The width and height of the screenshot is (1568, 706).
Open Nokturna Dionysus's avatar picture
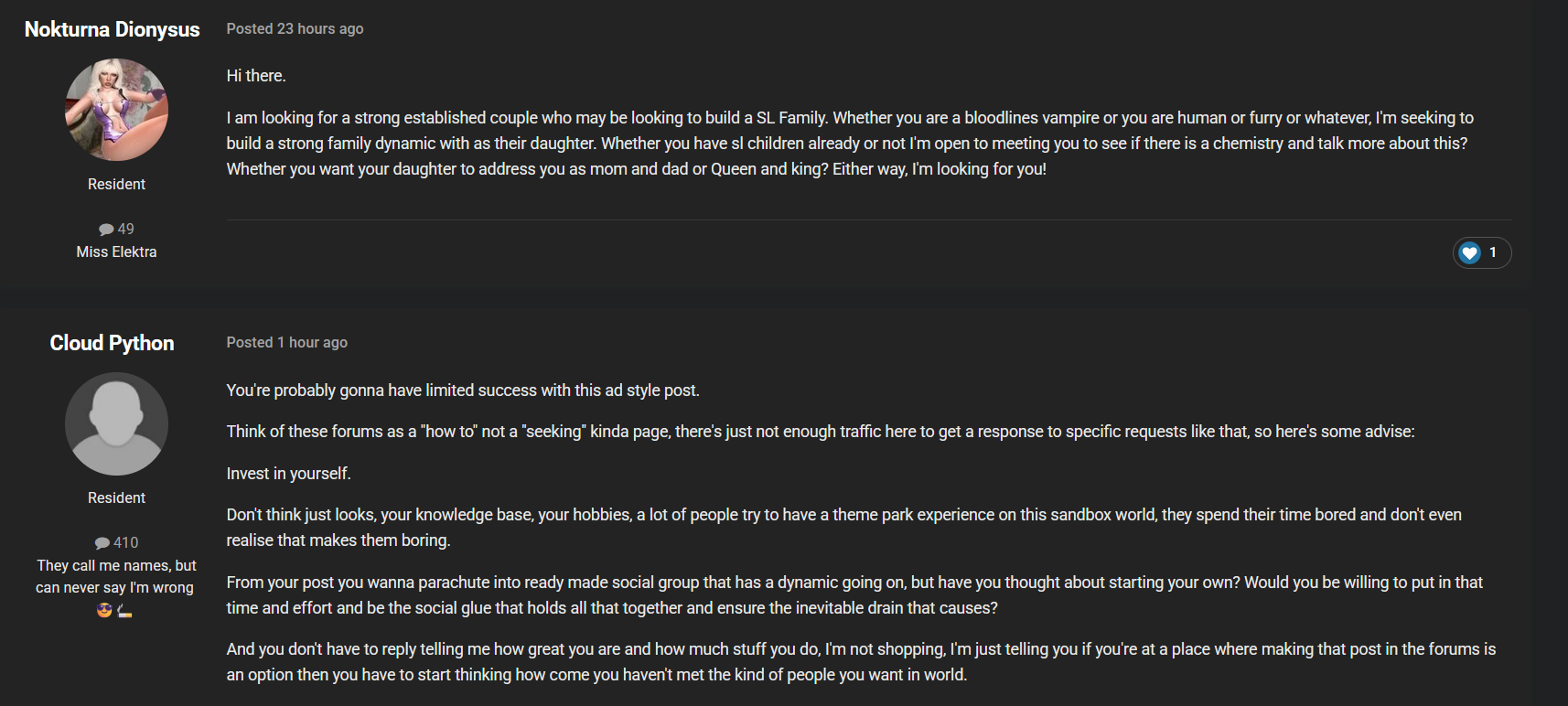(x=116, y=110)
